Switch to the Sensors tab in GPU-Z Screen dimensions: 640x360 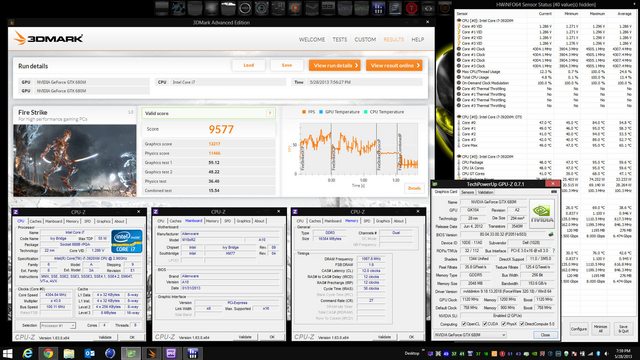click(468, 192)
